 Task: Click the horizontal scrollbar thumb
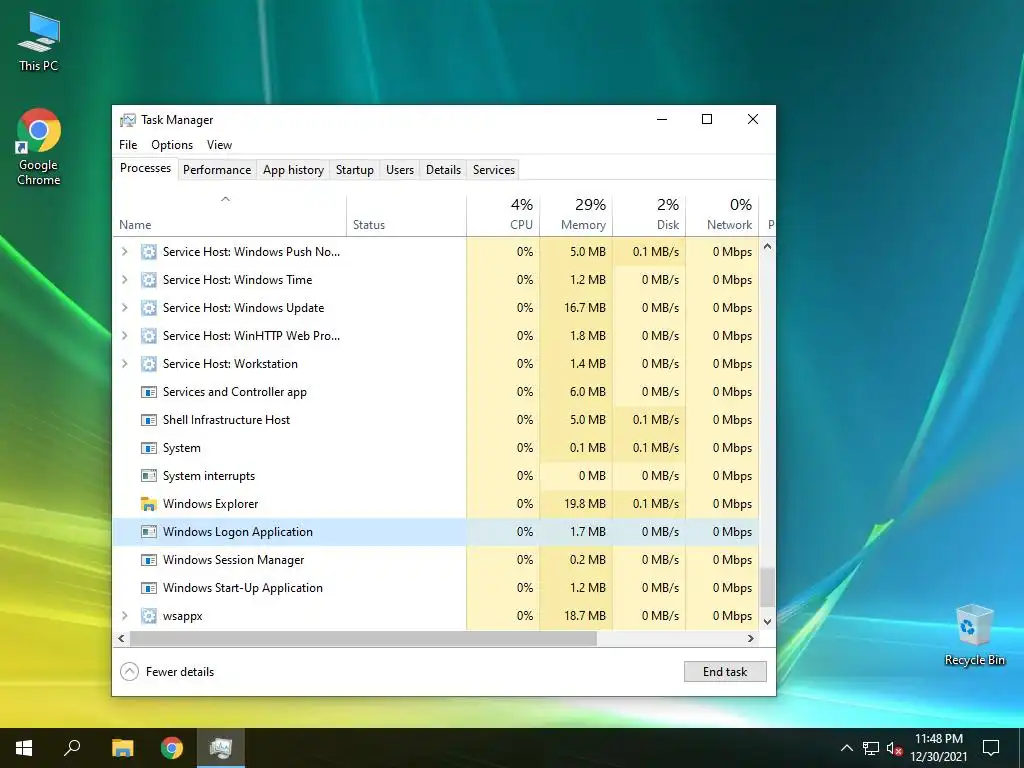(363, 639)
